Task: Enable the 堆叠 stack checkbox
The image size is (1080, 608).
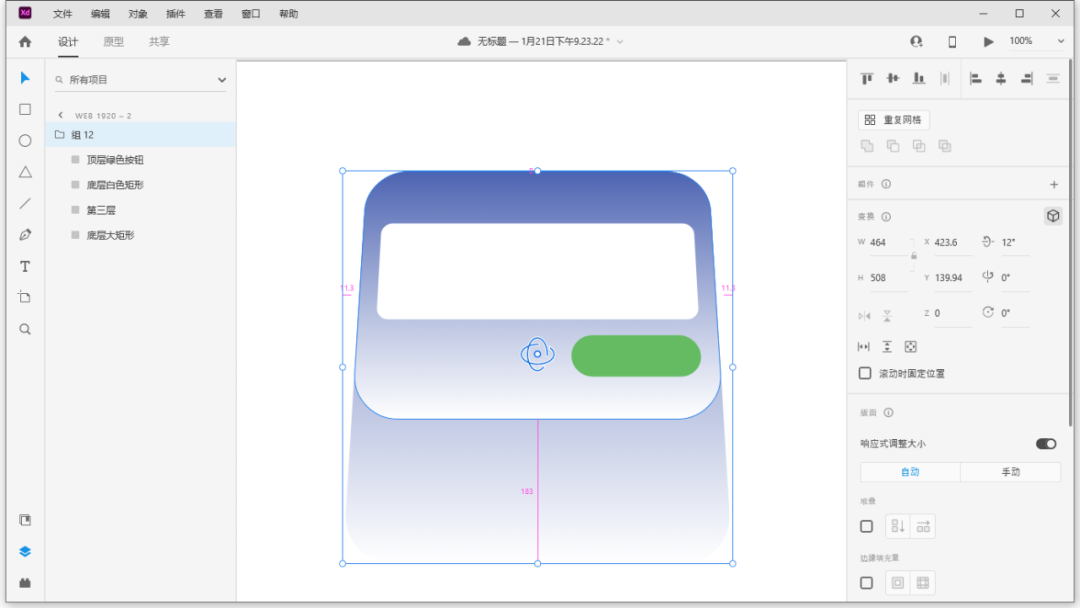Action: point(866,526)
